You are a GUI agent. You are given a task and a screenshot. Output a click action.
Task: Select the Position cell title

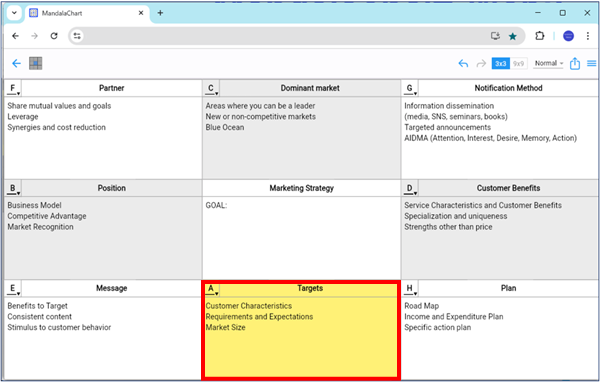coord(111,188)
